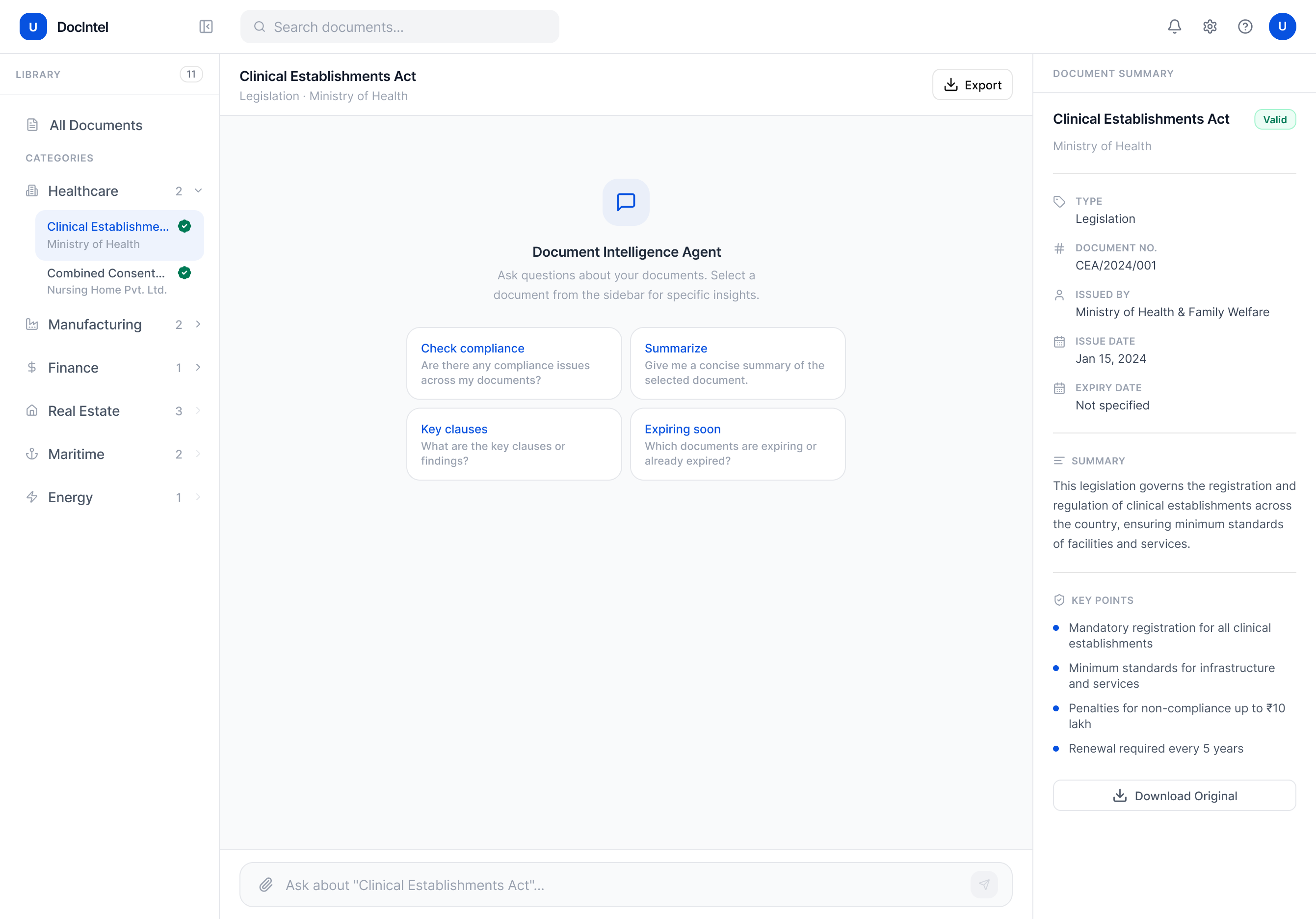1316x919 pixels.
Task: Click the user avatar circle
Action: click(1282, 27)
